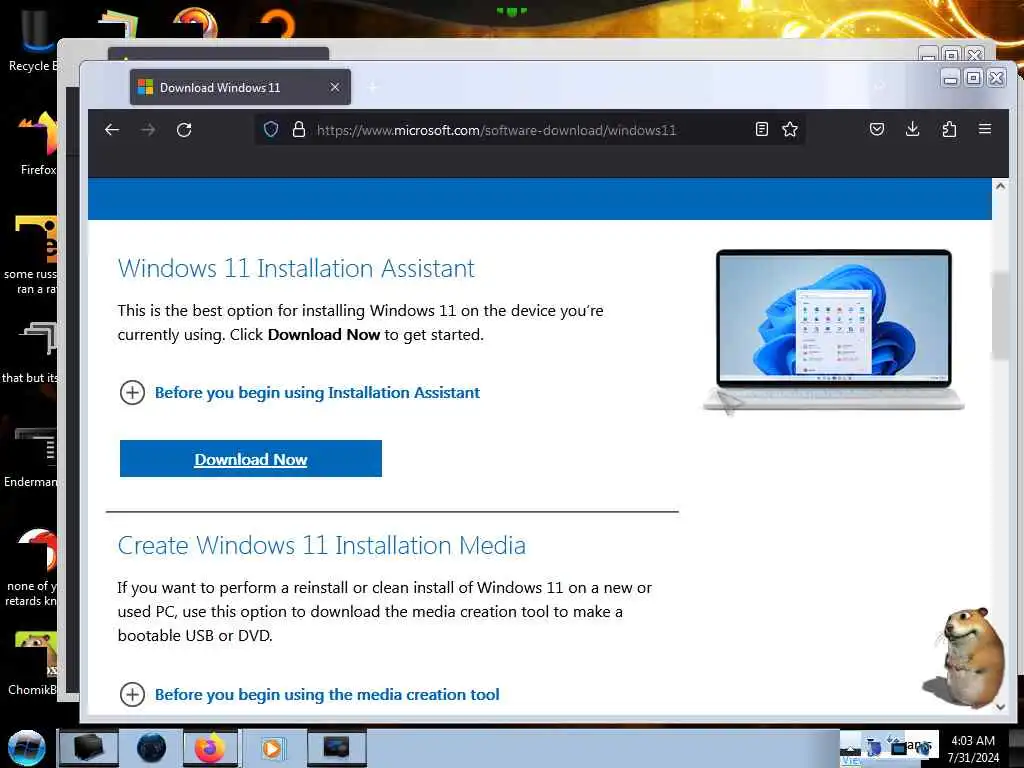Click the taskbar clock showing 4:03 AM
Screen dimensions: 1024x768
pos(973,748)
